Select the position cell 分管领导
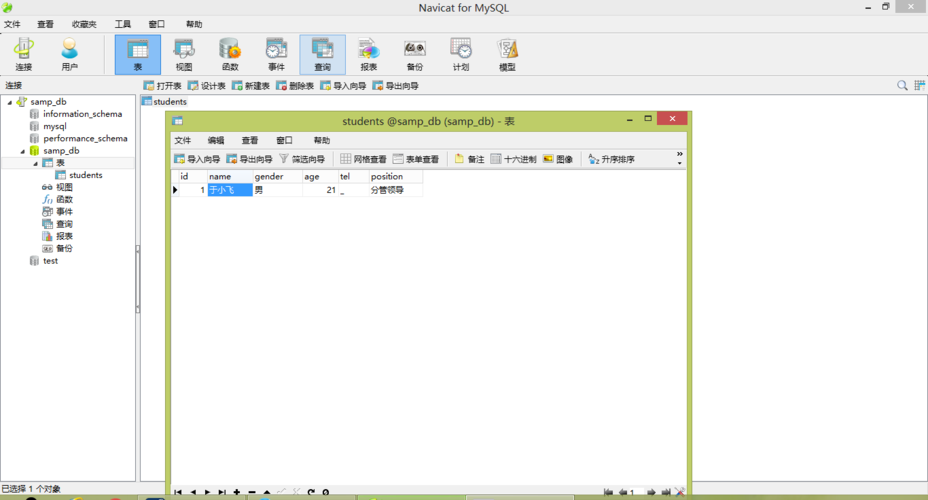The image size is (928, 500). [x=396, y=190]
